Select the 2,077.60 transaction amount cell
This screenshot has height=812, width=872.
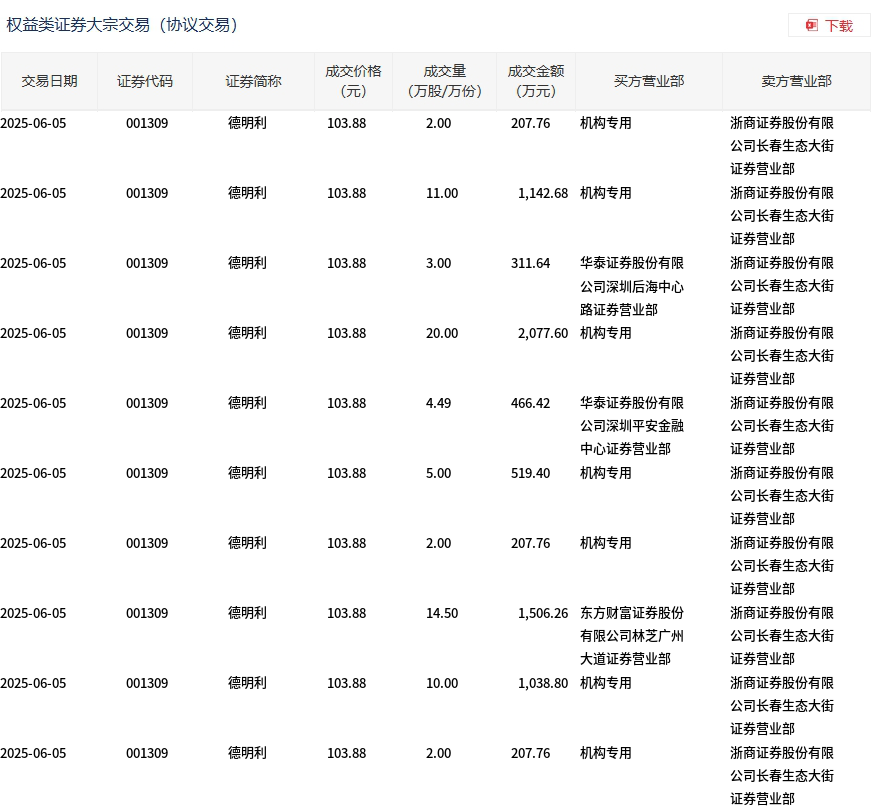(543, 334)
